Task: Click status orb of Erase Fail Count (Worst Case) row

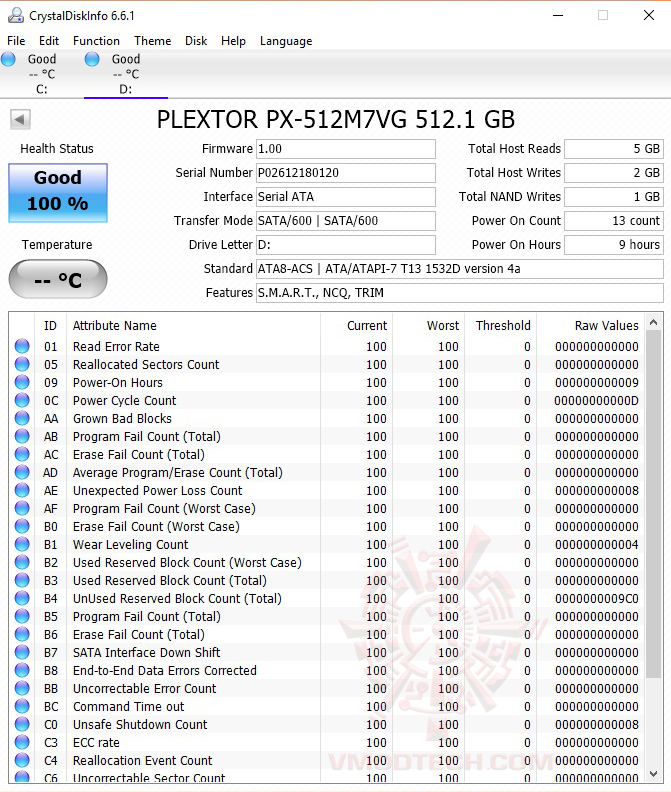Action: [22, 526]
